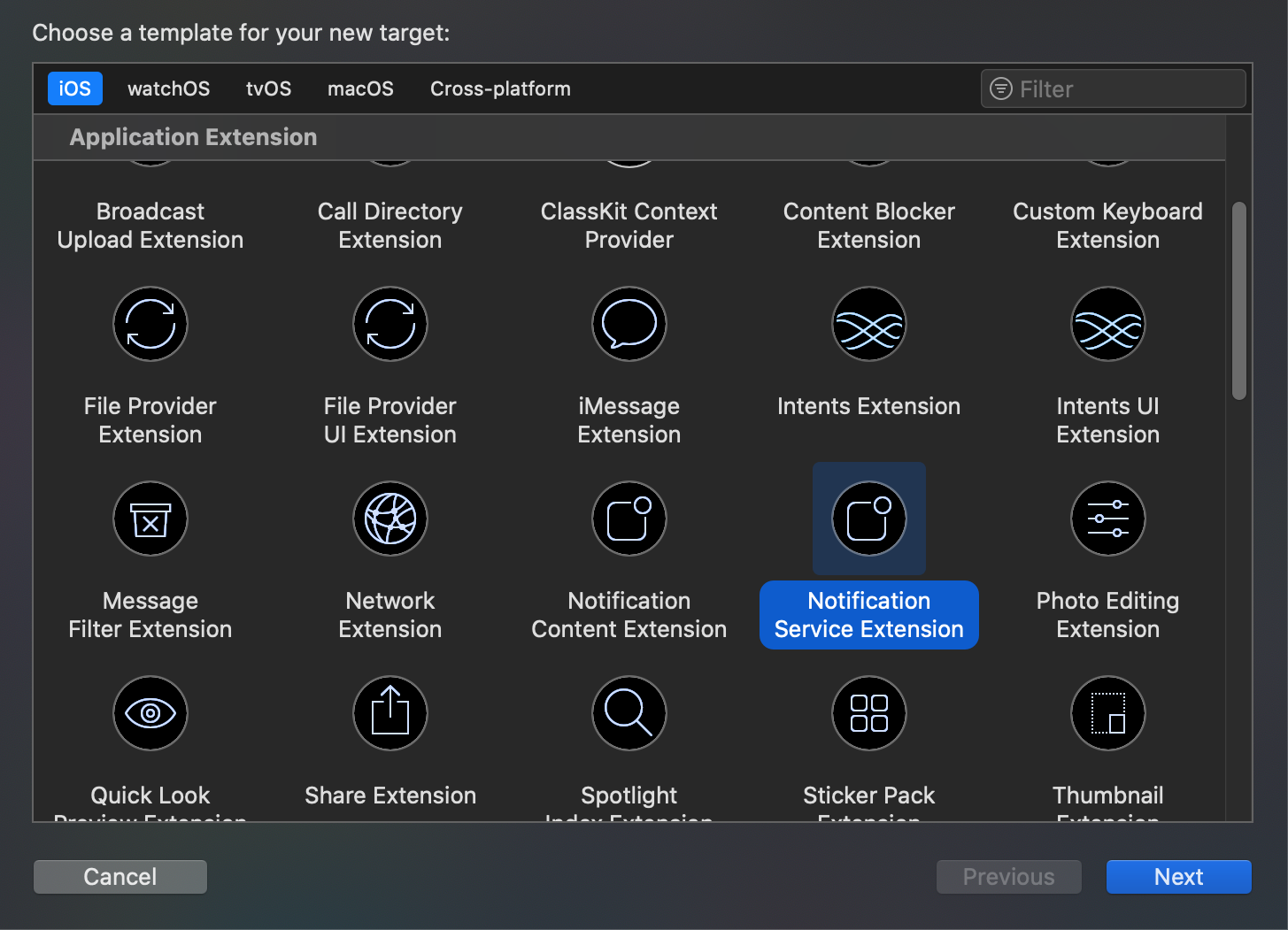Select the Intents Extension wave icon
This screenshot has height=930, width=1288.
pyautogui.click(x=869, y=324)
